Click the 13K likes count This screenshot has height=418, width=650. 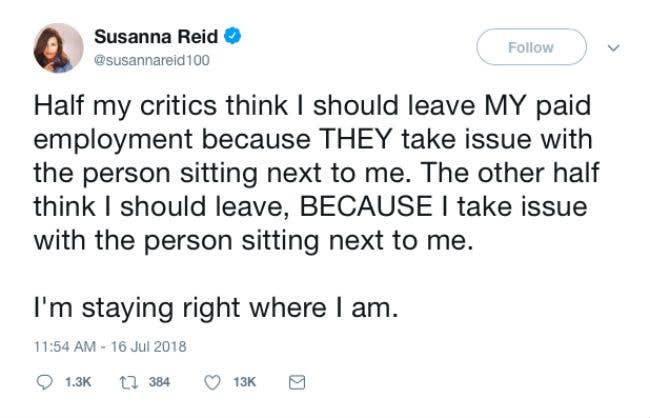[244, 382]
